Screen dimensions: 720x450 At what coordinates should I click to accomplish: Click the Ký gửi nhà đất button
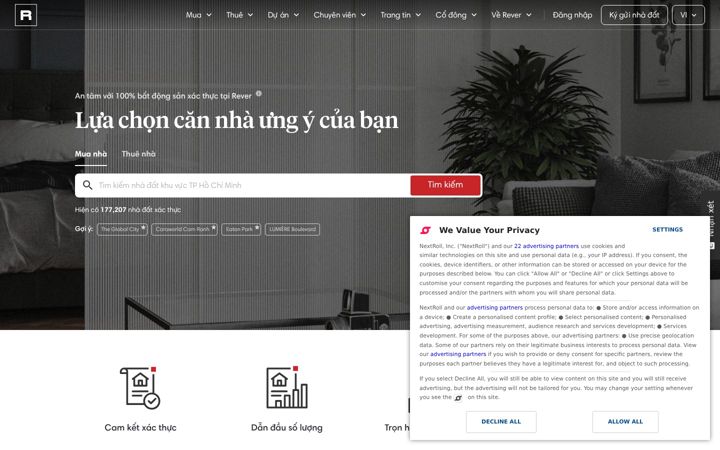634,15
